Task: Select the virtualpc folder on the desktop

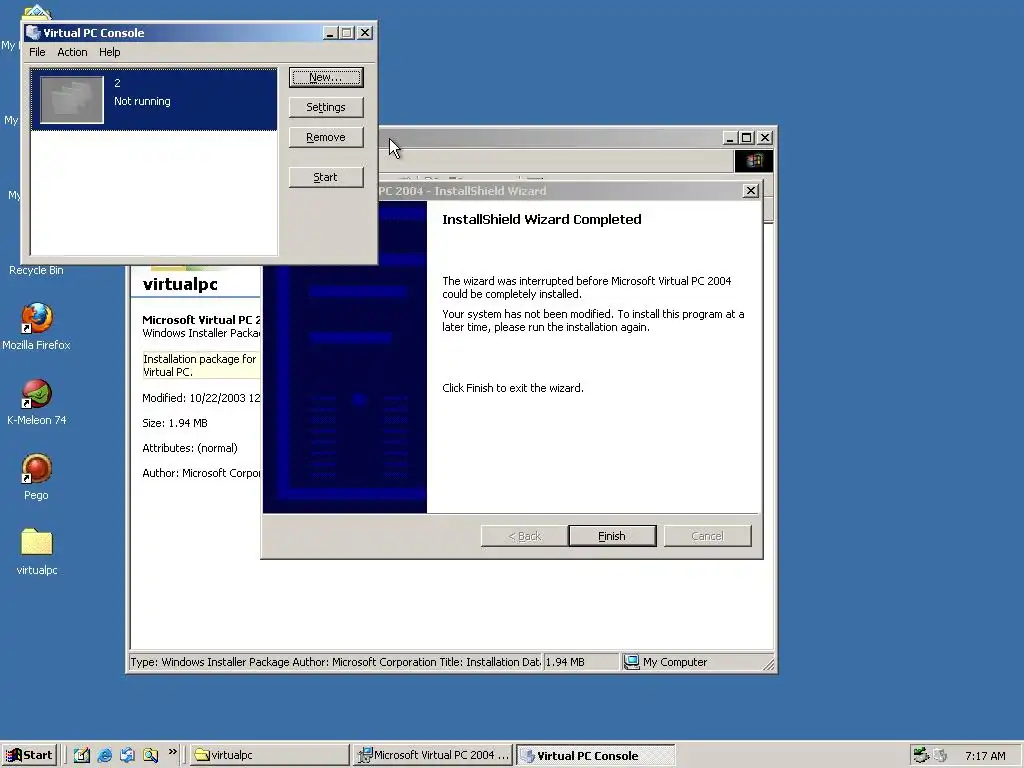Action: [37, 552]
